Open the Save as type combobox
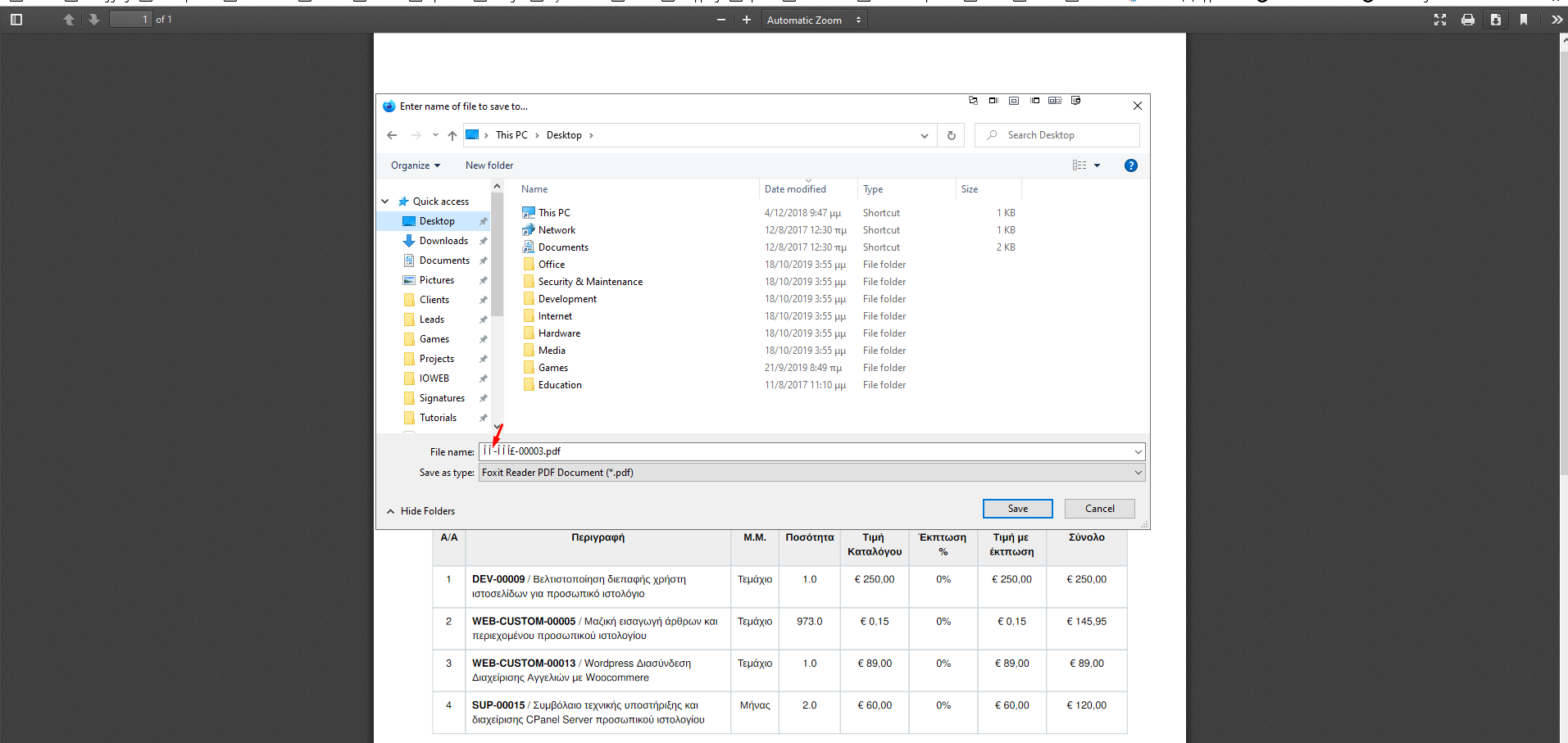This screenshot has height=743, width=1568. [x=811, y=473]
